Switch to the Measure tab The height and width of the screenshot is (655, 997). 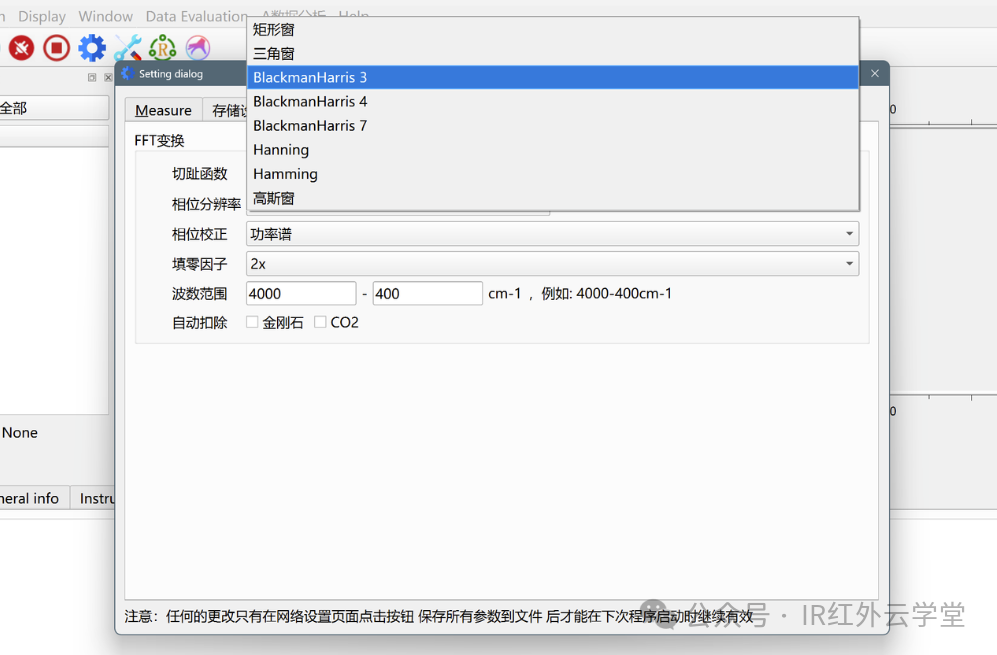point(162,110)
